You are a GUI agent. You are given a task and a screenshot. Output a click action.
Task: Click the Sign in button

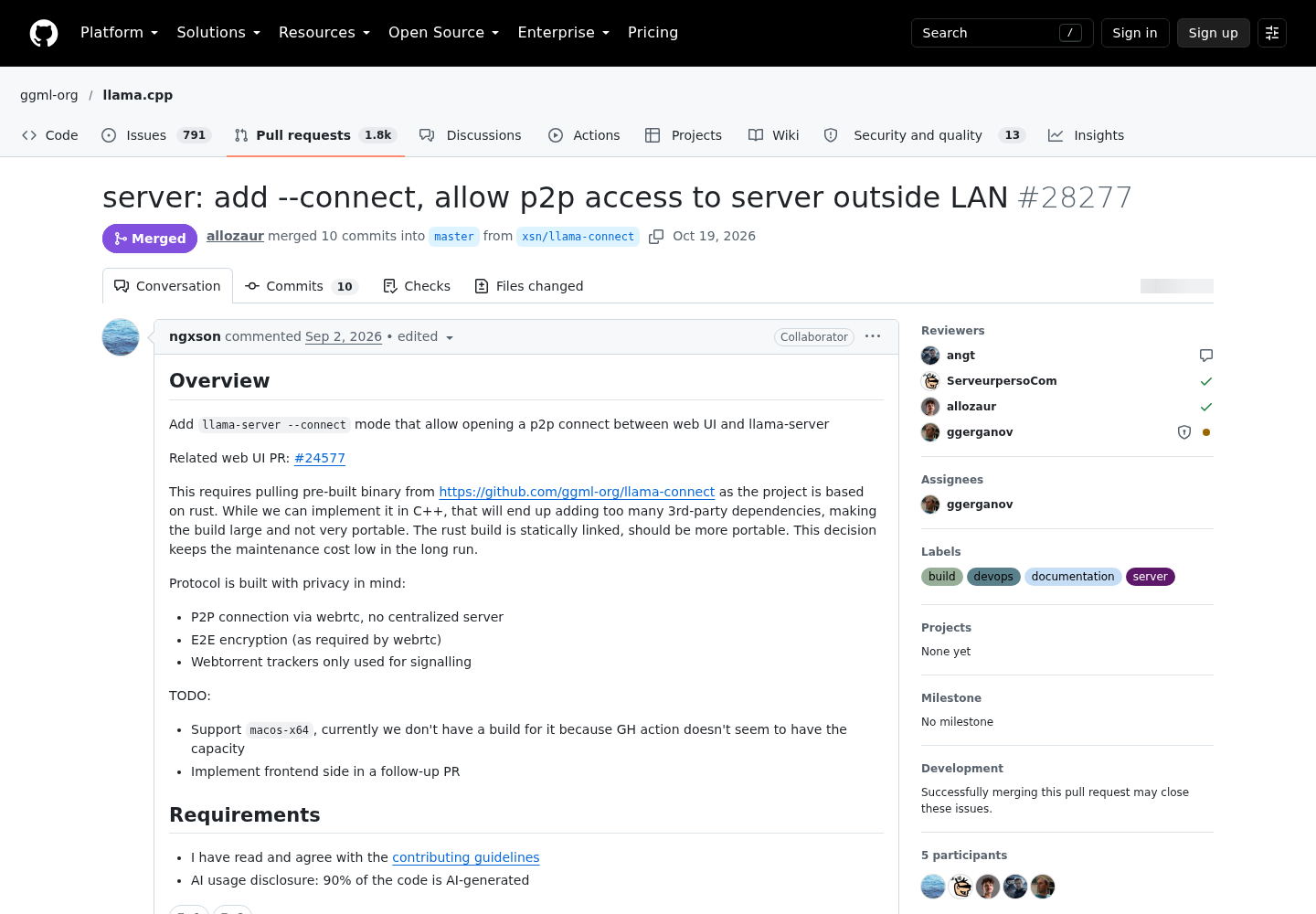[1135, 33]
